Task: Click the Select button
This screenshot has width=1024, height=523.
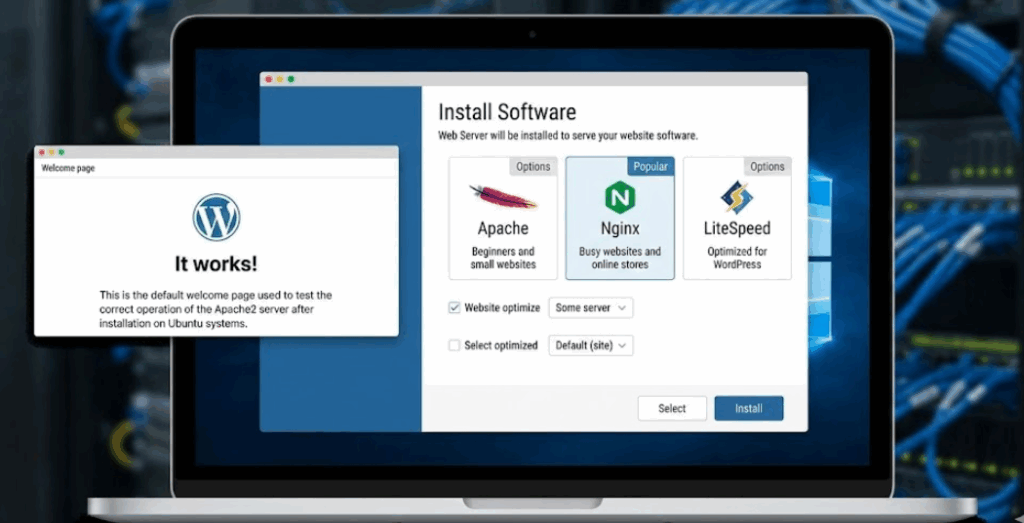Action: tap(672, 408)
